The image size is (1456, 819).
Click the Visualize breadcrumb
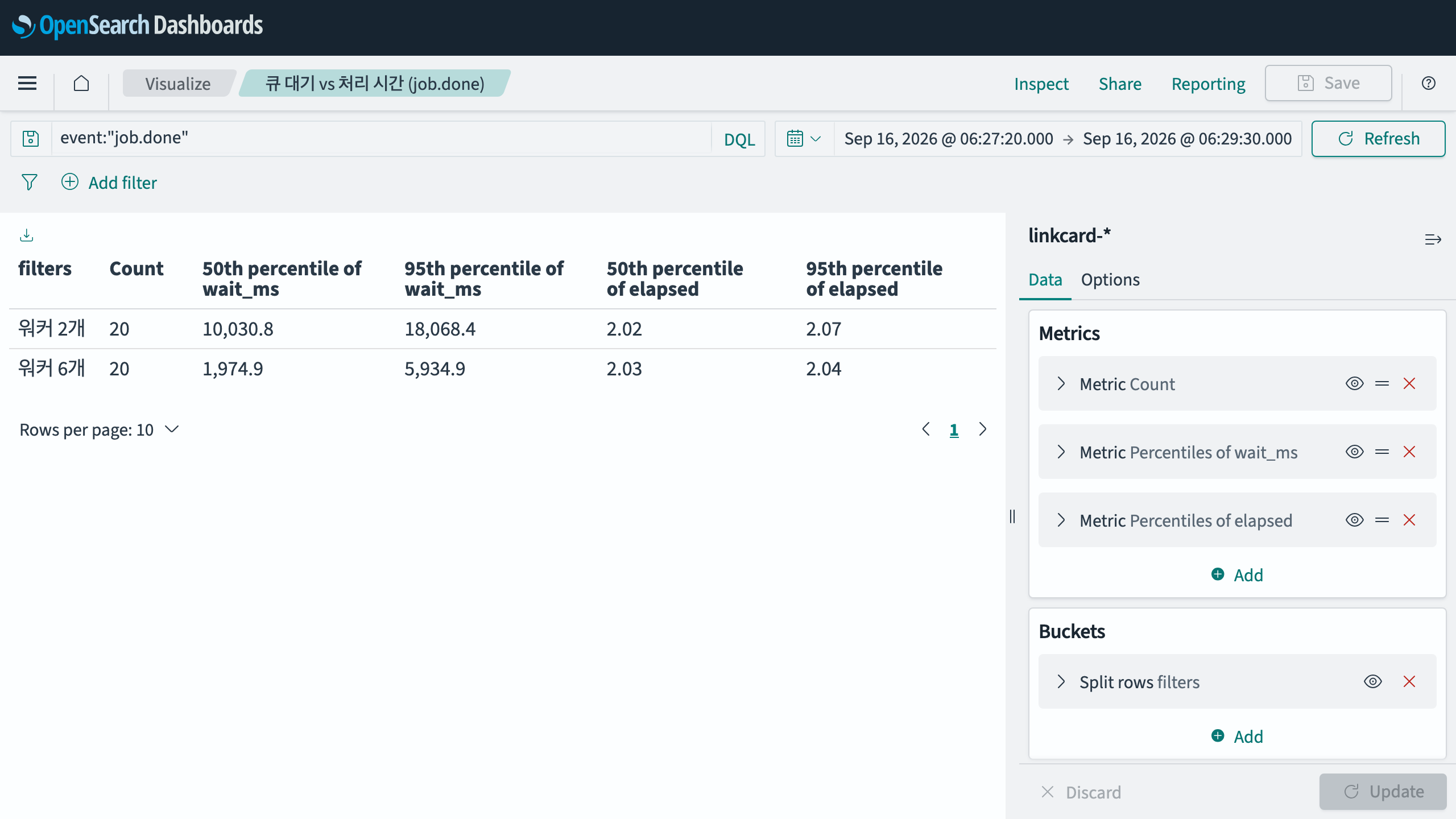click(177, 84)
